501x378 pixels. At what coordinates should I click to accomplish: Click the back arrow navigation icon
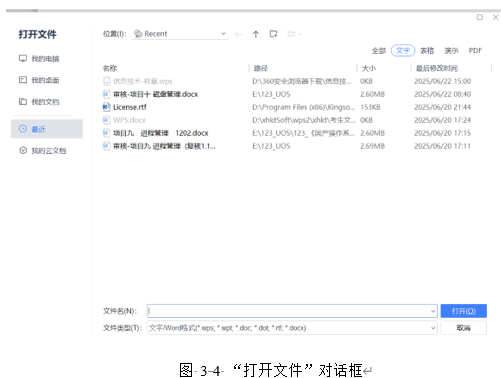(238, 34)
